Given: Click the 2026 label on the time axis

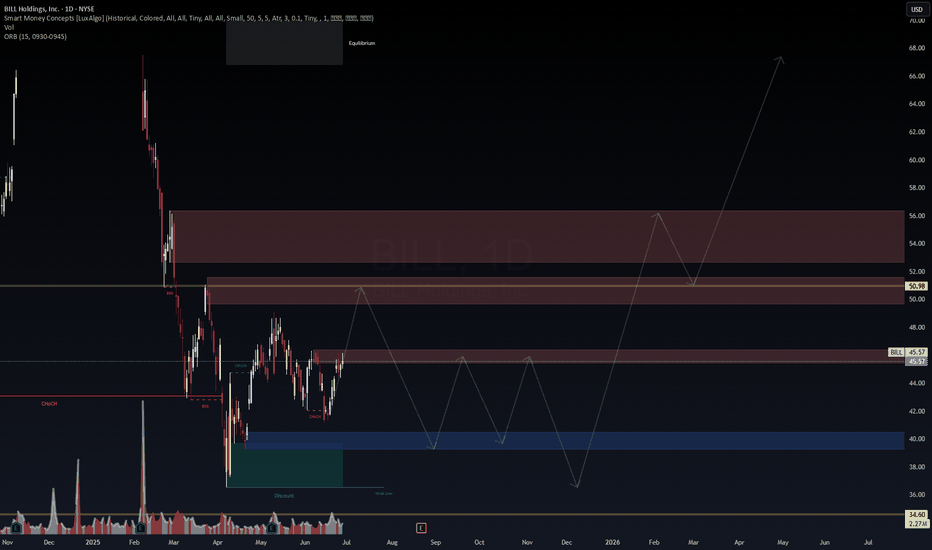Looking at the screenshot, I should [612, 542].
